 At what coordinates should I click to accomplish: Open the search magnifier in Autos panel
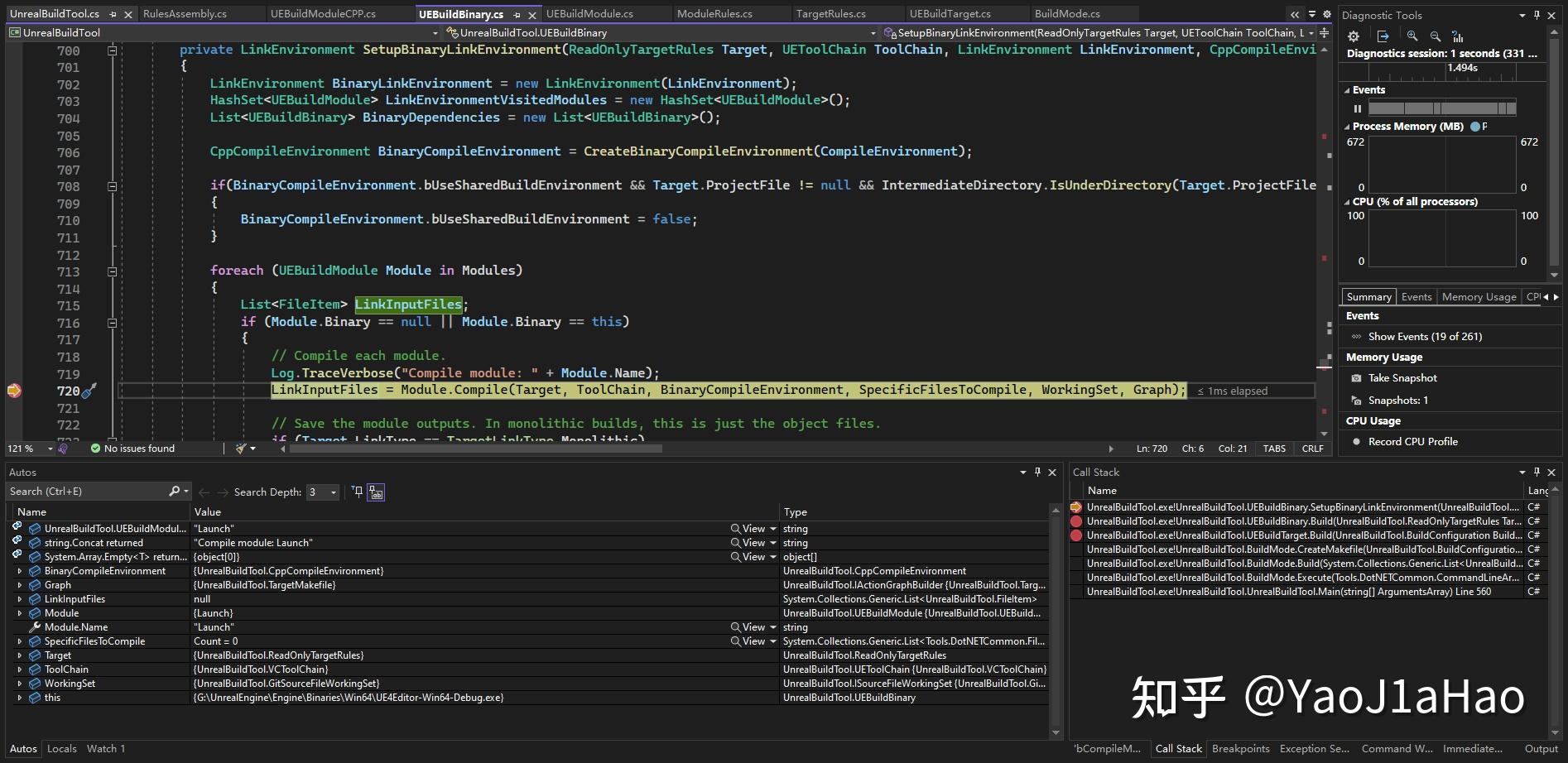(172, 491)
